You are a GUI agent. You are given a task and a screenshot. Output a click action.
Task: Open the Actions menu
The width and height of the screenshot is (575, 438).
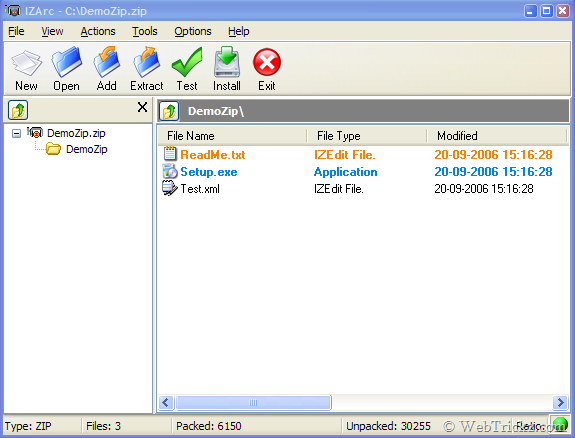98,32
